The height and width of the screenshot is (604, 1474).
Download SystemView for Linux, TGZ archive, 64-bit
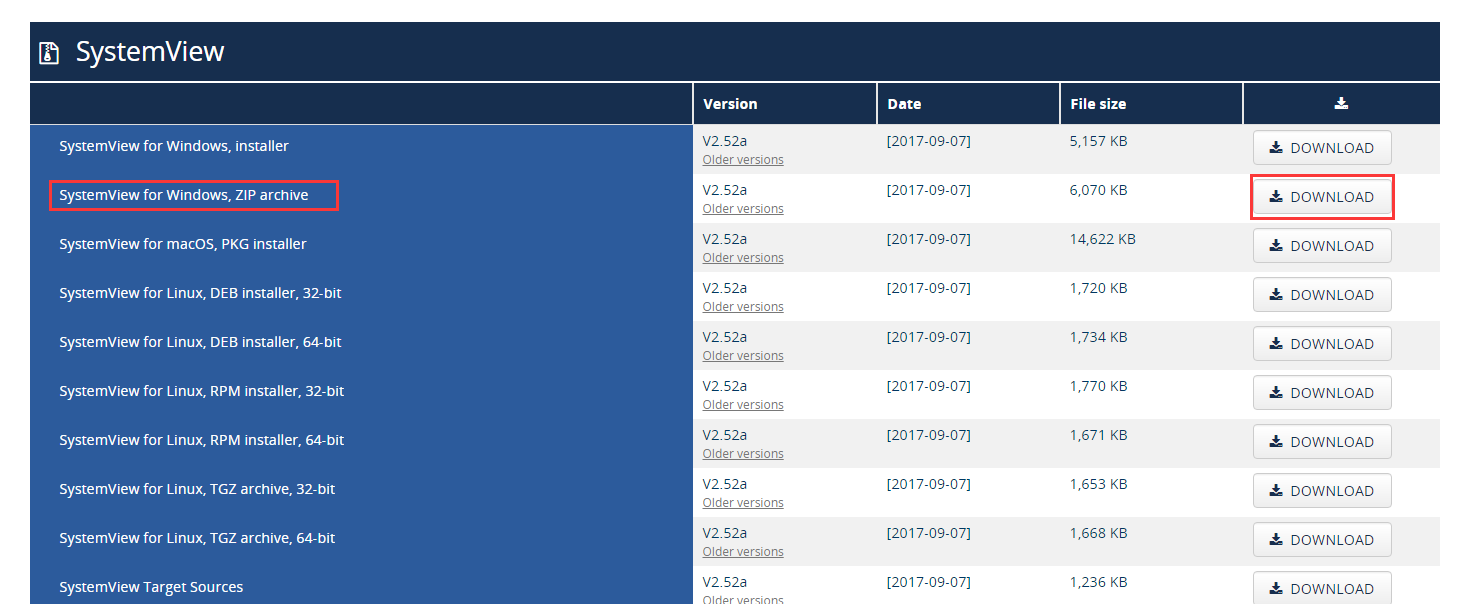(x=1322, y=539)
